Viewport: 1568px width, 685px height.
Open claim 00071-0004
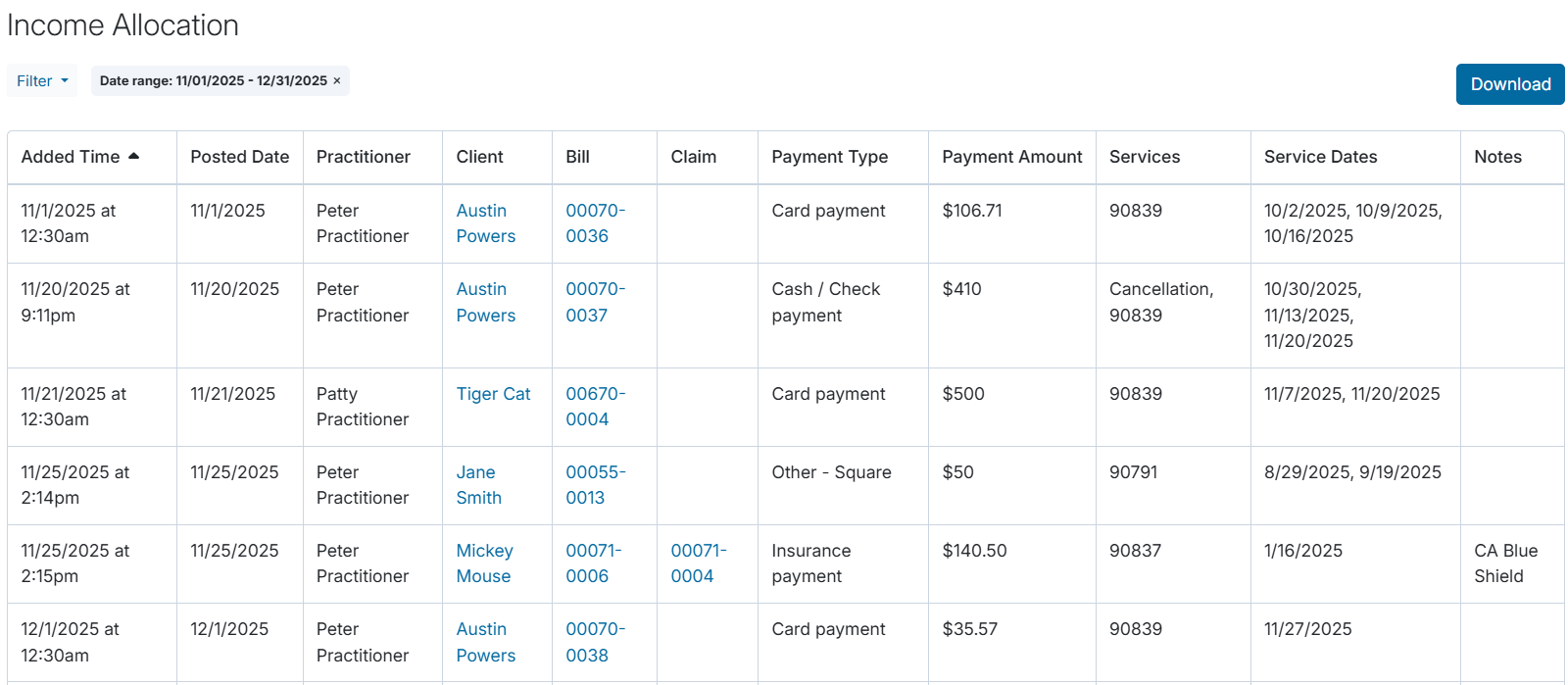pyautogui.click(x=699, y=563)
